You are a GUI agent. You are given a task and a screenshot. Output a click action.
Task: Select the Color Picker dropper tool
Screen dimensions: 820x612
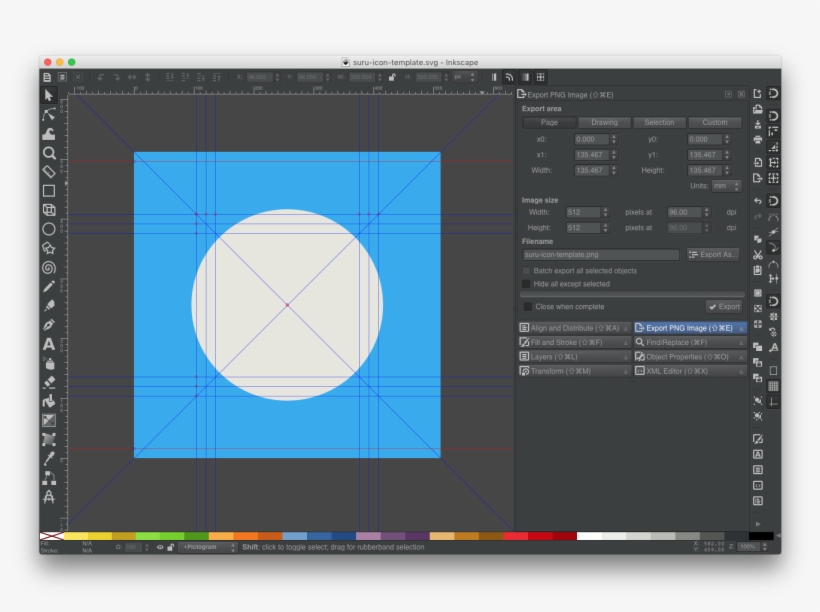point(48,458)
